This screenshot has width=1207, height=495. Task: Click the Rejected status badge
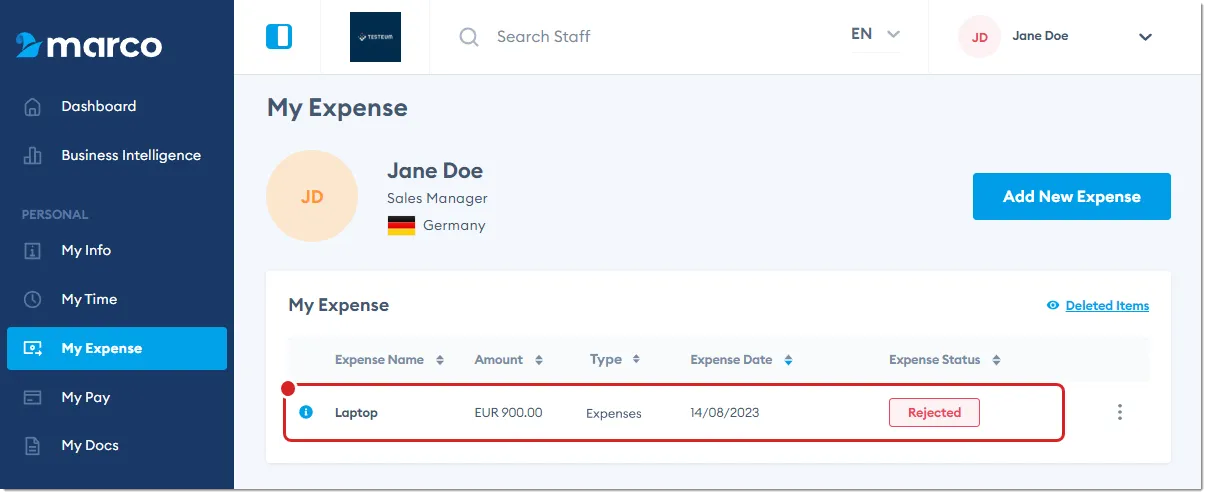tap(934, 412)
